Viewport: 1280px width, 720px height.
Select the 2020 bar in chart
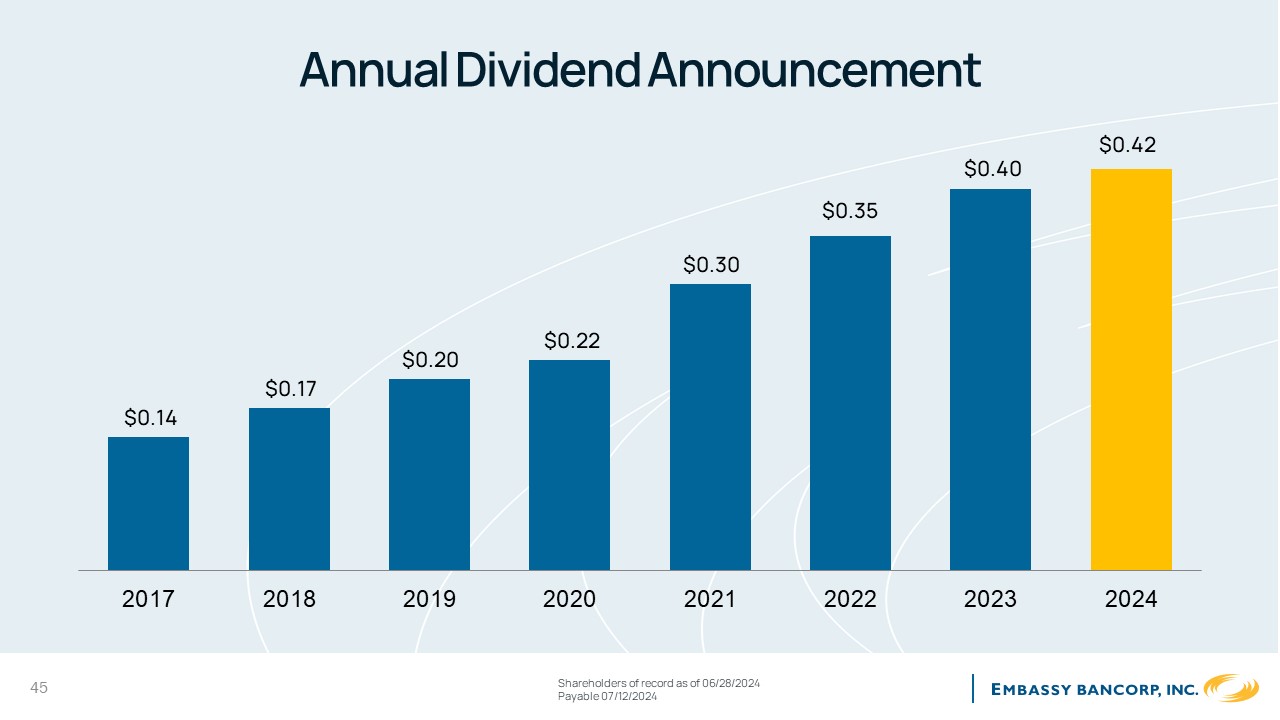click(569, 465)
